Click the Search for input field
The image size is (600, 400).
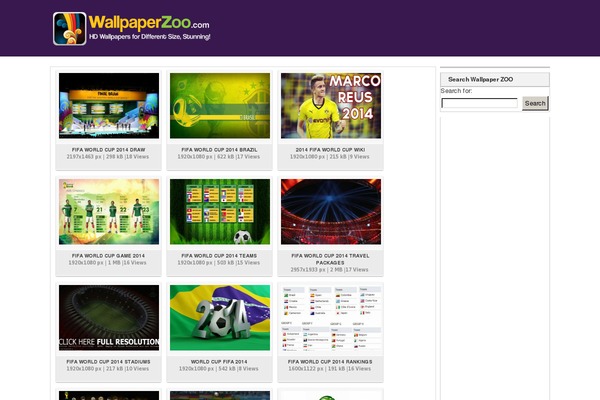tap(479, 103)
